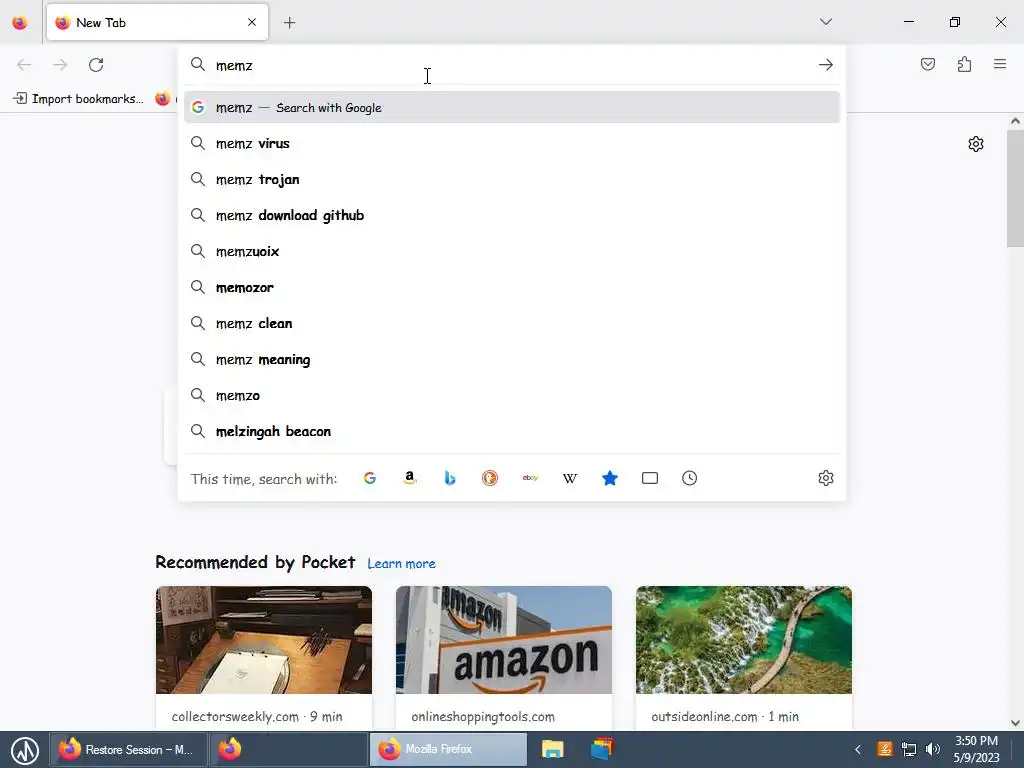Open the Extensions puzzle icon
This screenshot has width=1024, height=768.
tap(964, 64)
